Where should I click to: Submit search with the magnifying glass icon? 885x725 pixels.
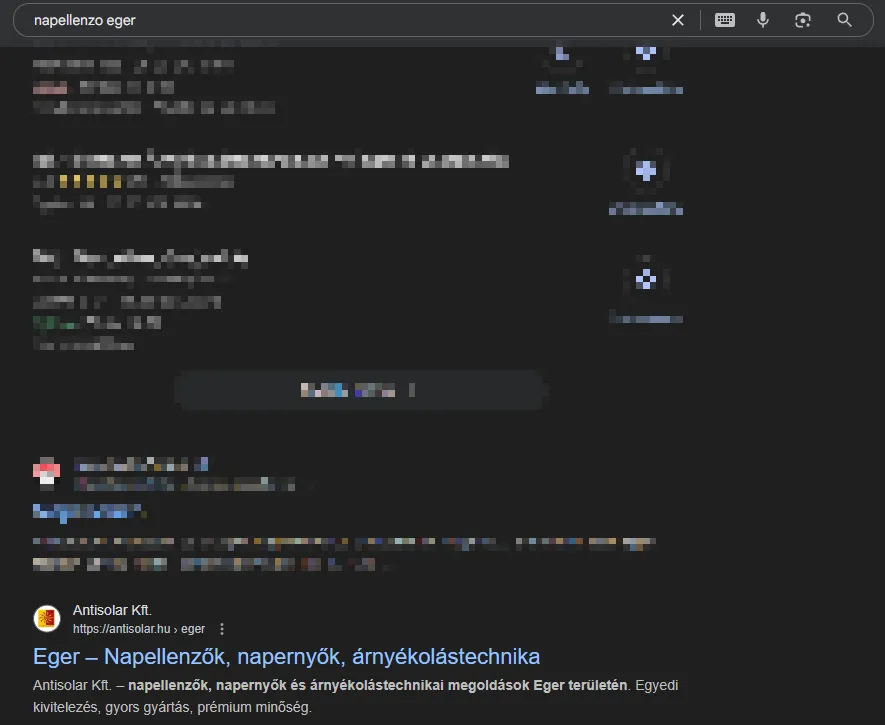point(844,20)
